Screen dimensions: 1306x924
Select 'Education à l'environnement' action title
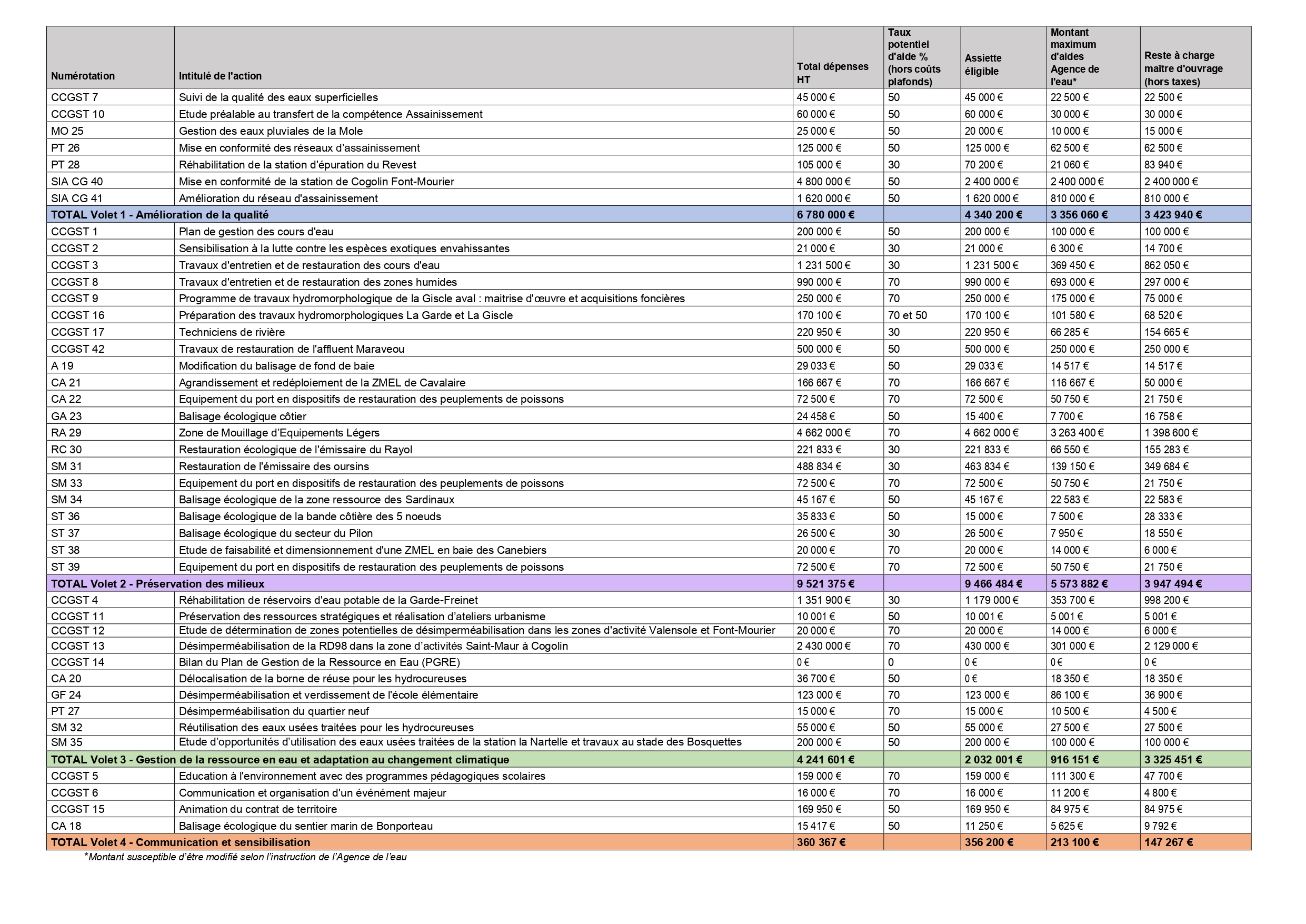[x=362, y=776]
